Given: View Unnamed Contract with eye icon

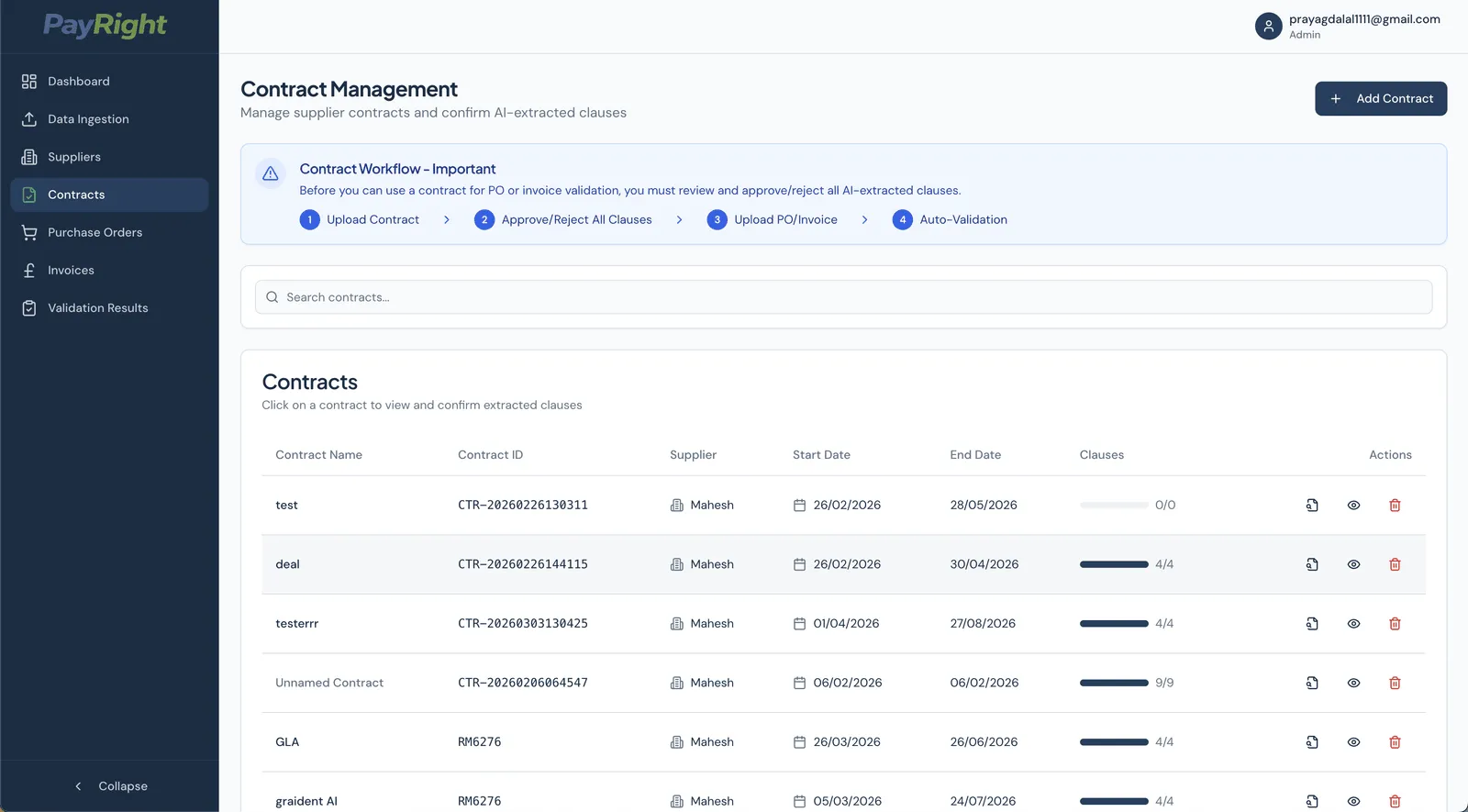Looking at the screenshot, I should [1353, 683].
